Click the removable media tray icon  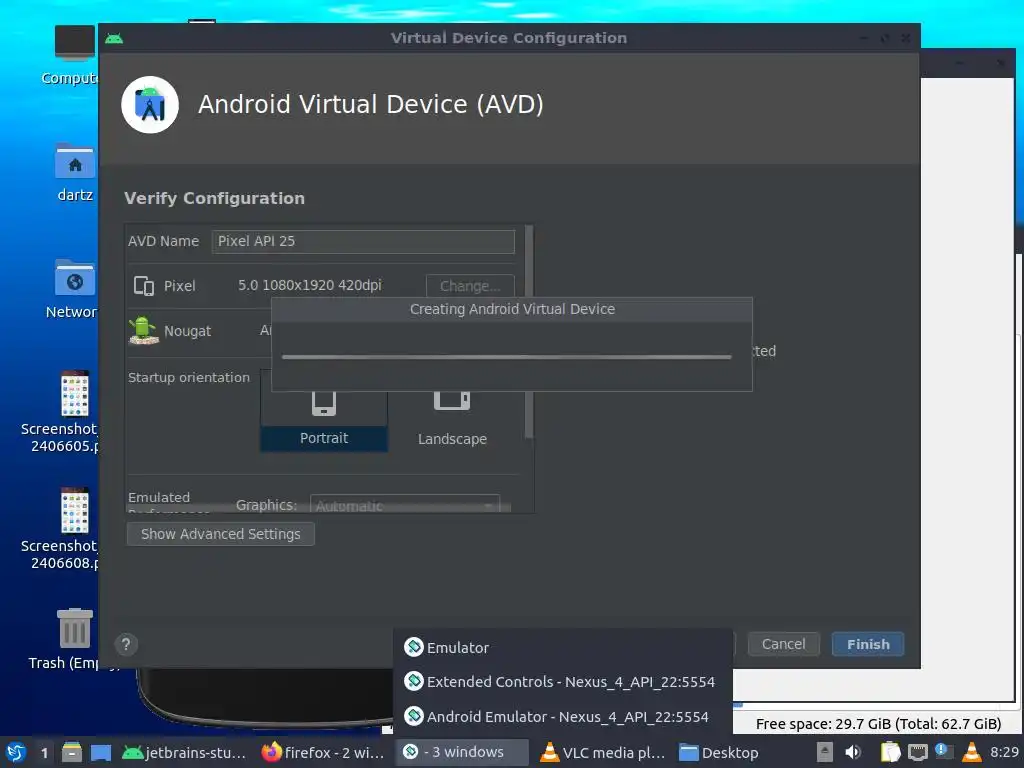825,752
